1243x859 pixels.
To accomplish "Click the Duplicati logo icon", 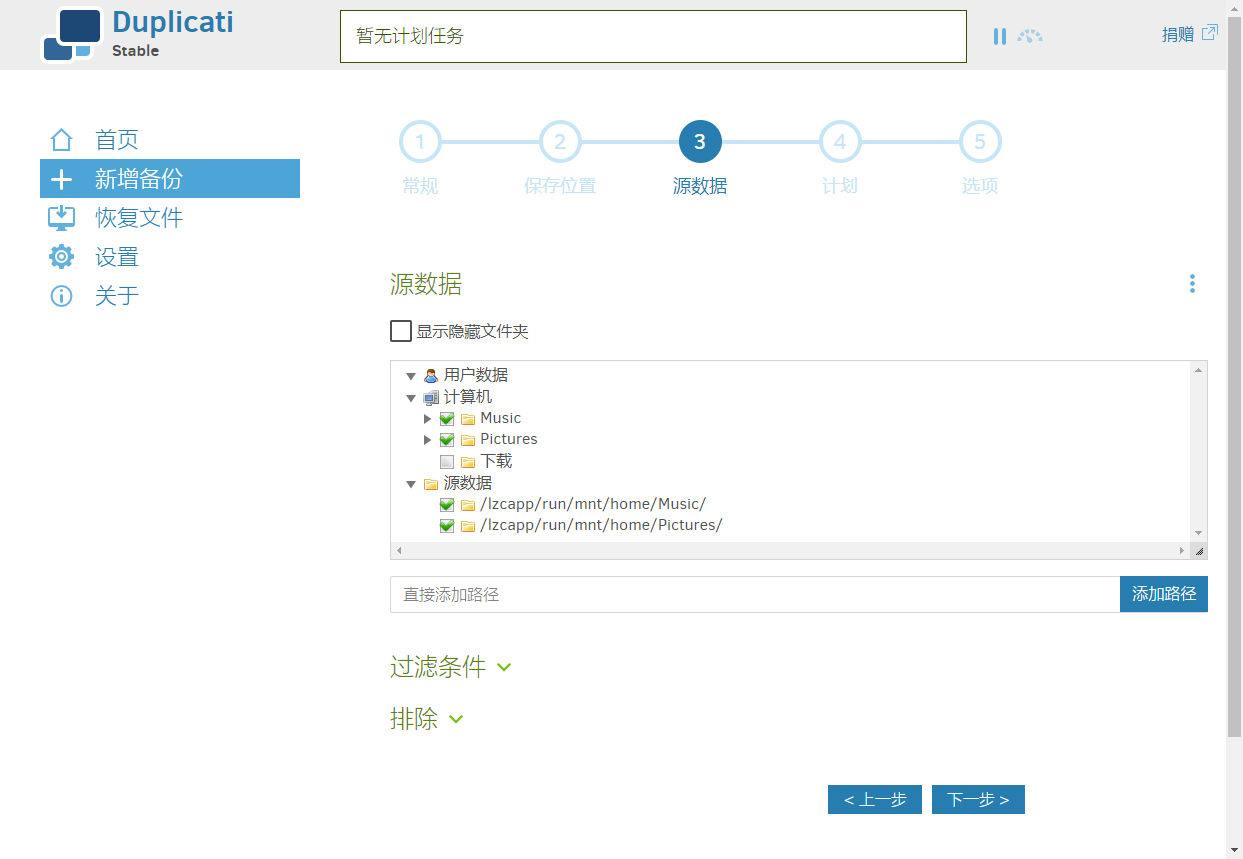I will 72,35.
